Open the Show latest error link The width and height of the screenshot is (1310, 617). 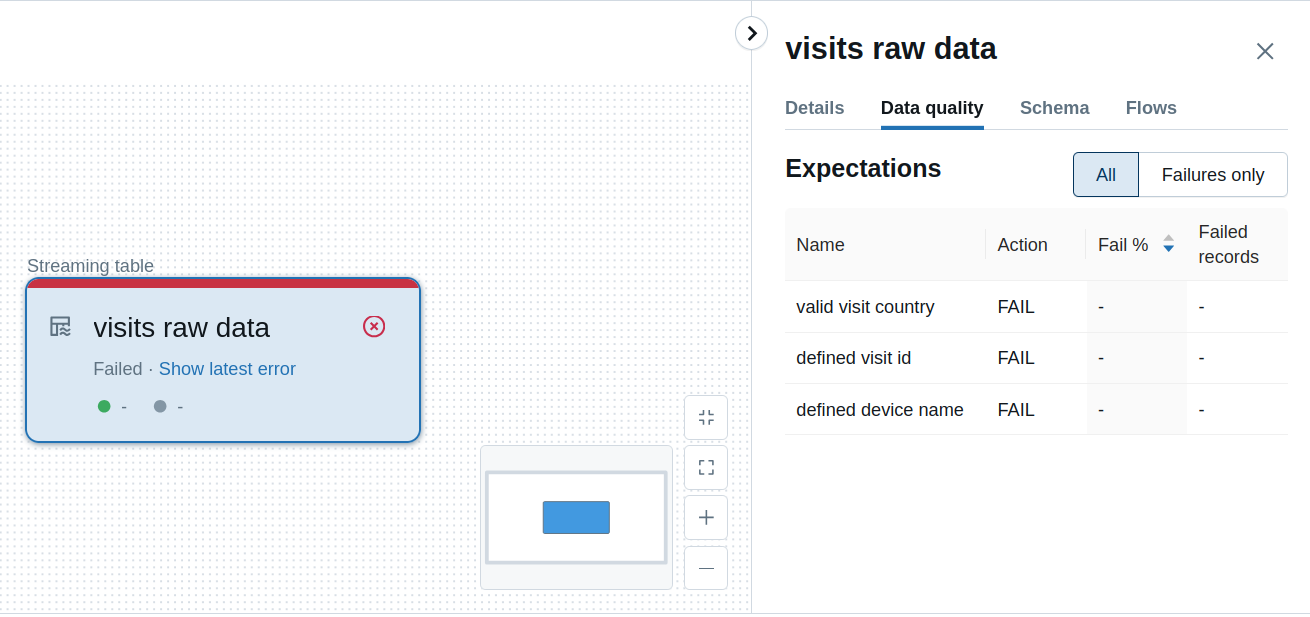click(227, 369)
